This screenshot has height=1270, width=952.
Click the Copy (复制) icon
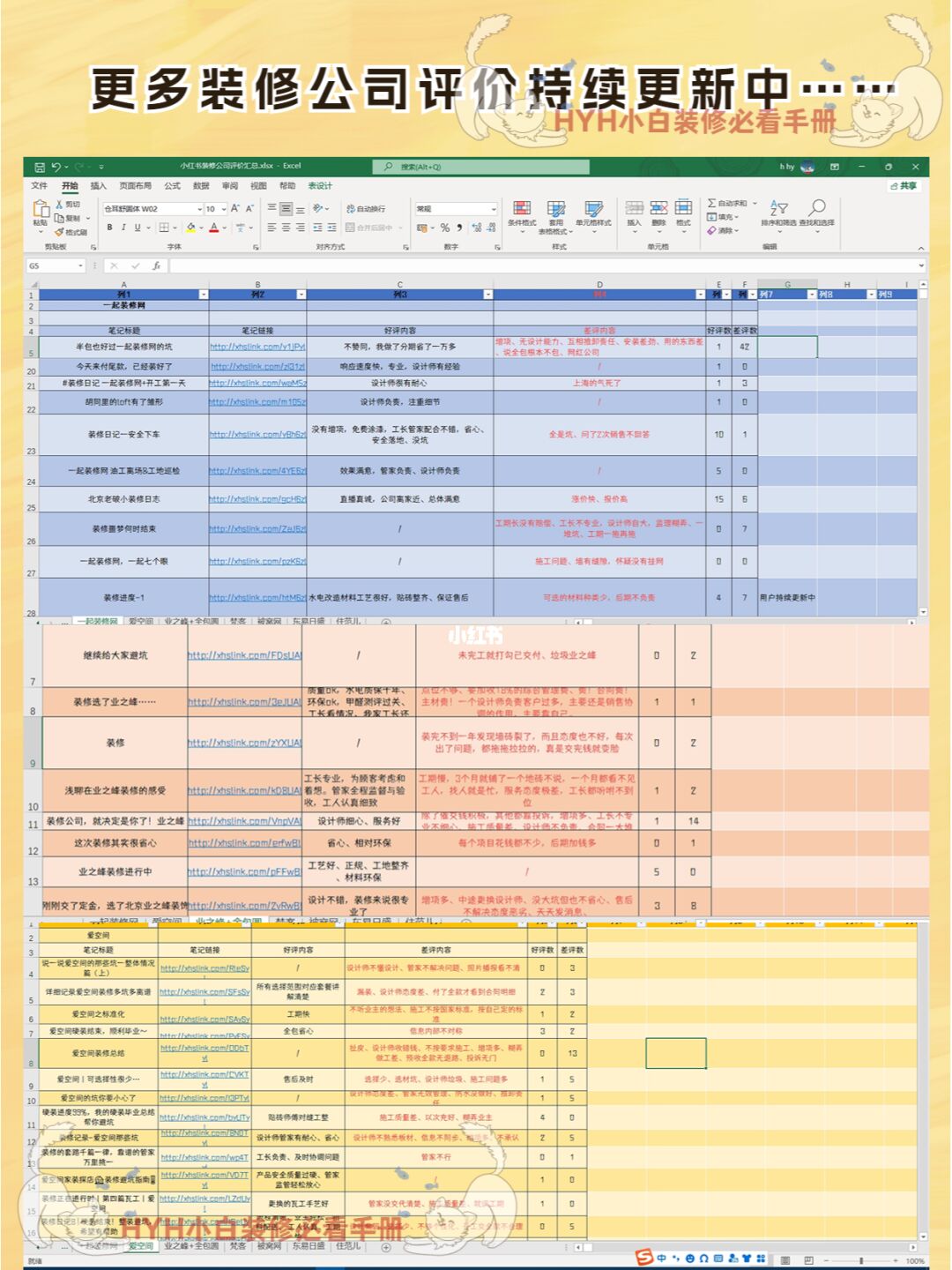coord(60,218)
